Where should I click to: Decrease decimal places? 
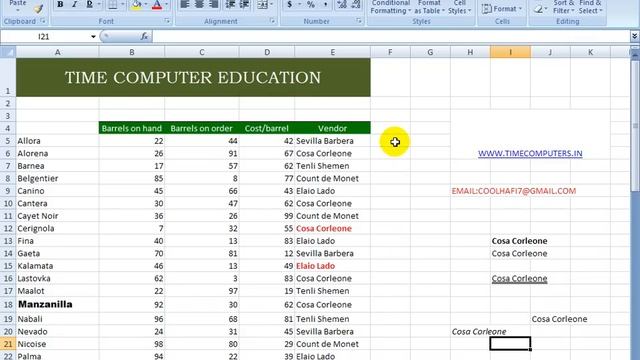356,4
